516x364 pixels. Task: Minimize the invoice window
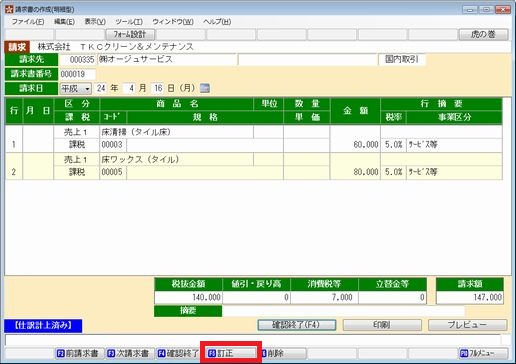470,10
